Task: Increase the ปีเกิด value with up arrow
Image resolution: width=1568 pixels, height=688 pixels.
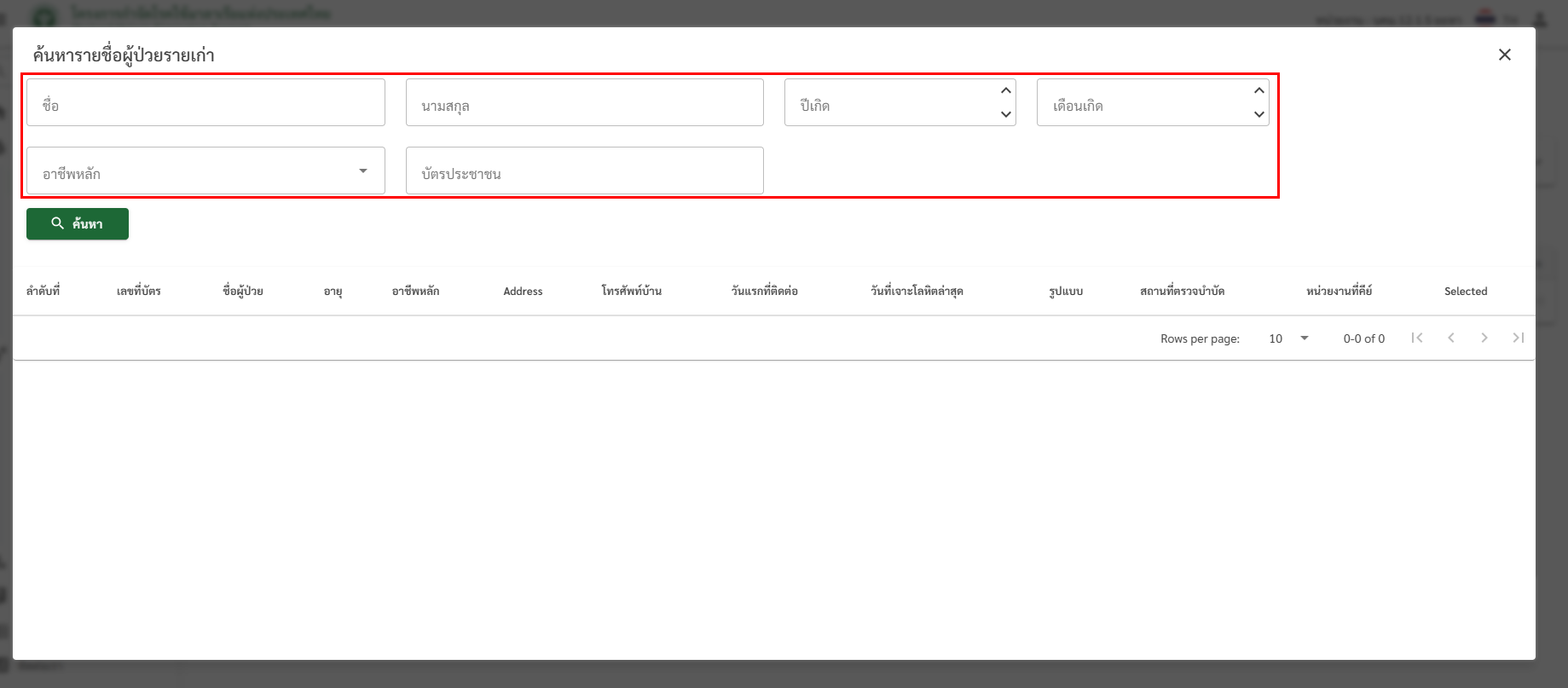Action: pyautogui.click(x=1006, y=90)
